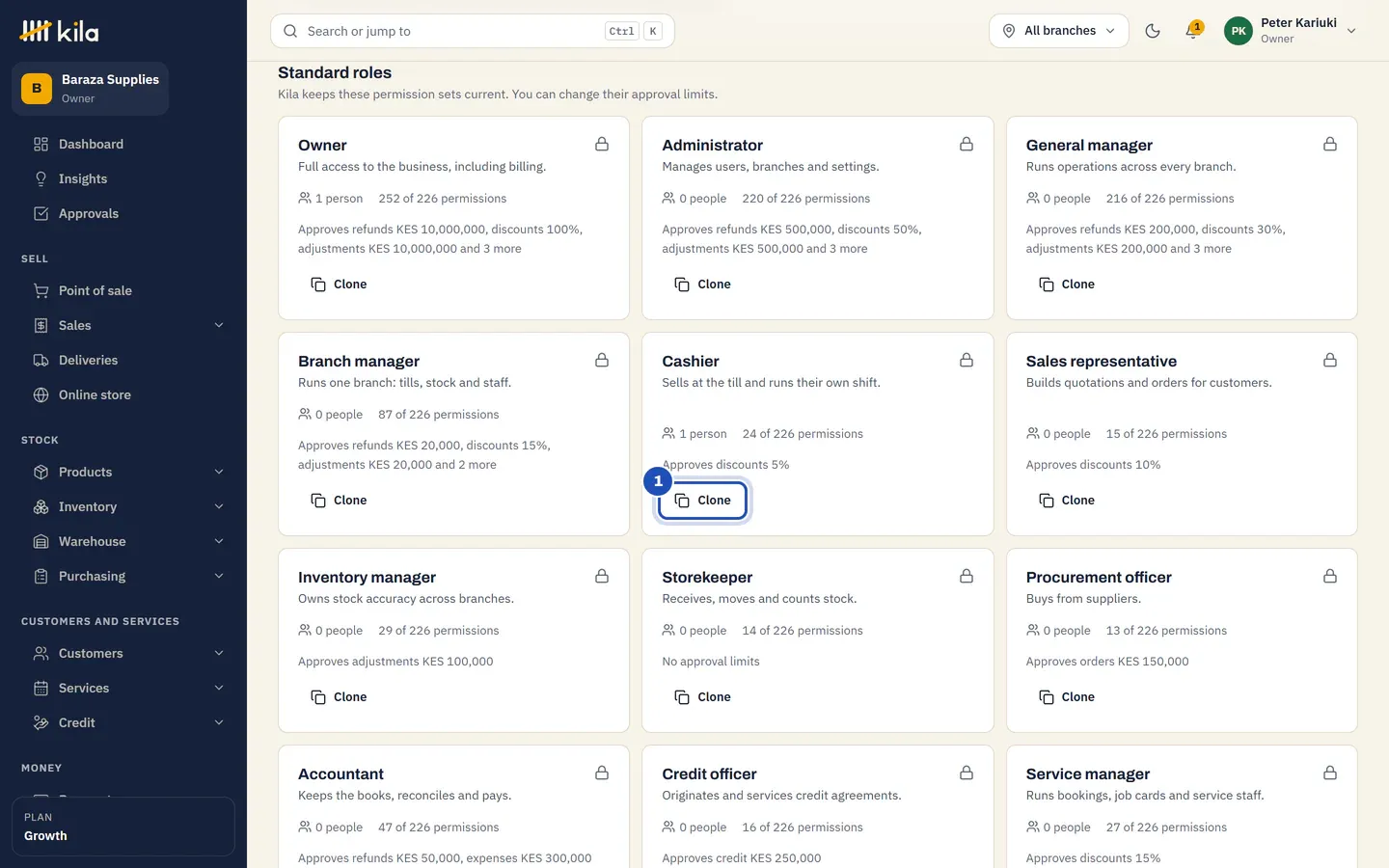Image resolution: width=1389 pixels, height=868 pixels.
Task: Click the lock icon on General manager card
Action: click(1330, 145)
